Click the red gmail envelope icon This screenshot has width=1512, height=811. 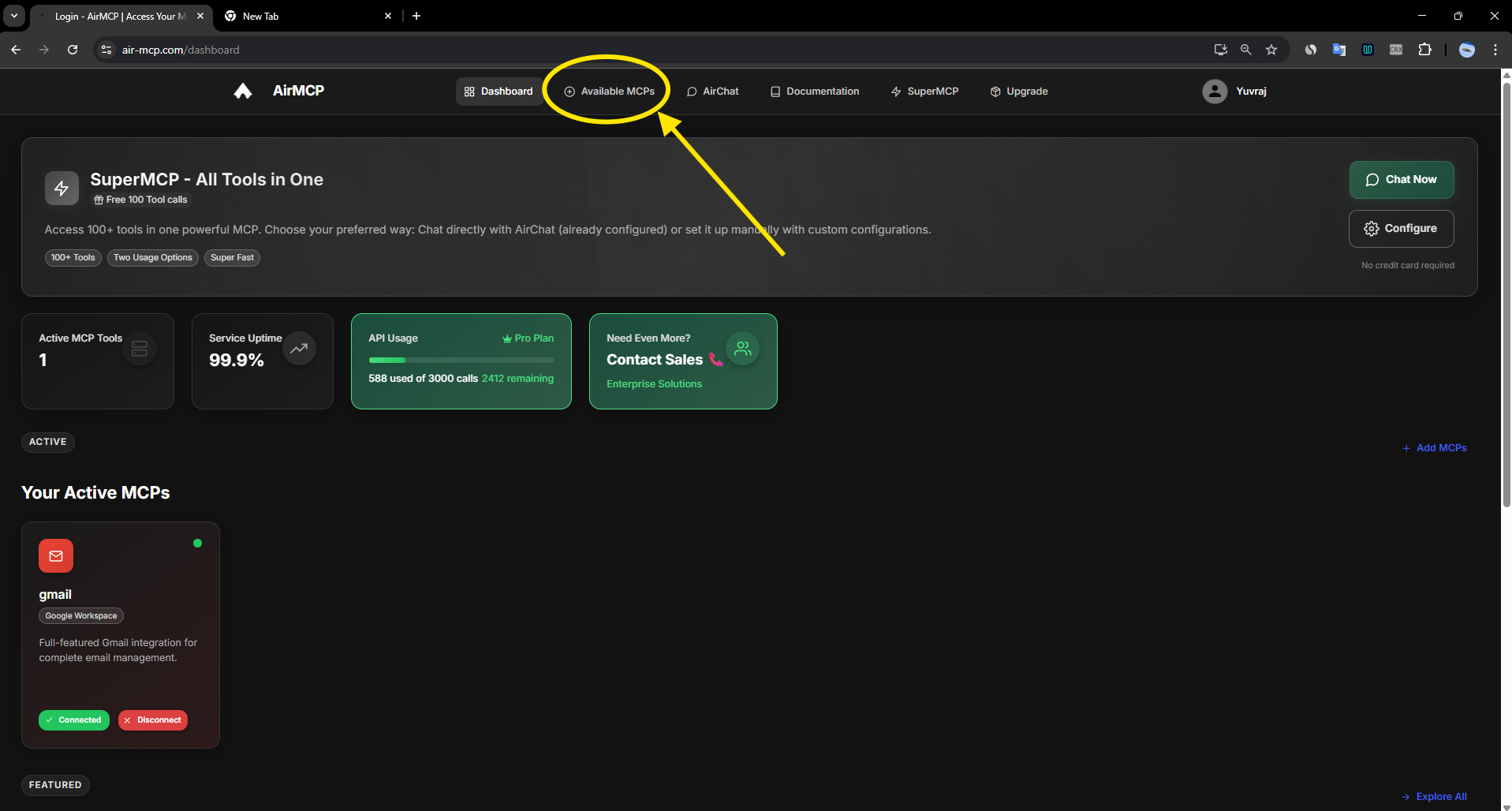coord(56,556)
